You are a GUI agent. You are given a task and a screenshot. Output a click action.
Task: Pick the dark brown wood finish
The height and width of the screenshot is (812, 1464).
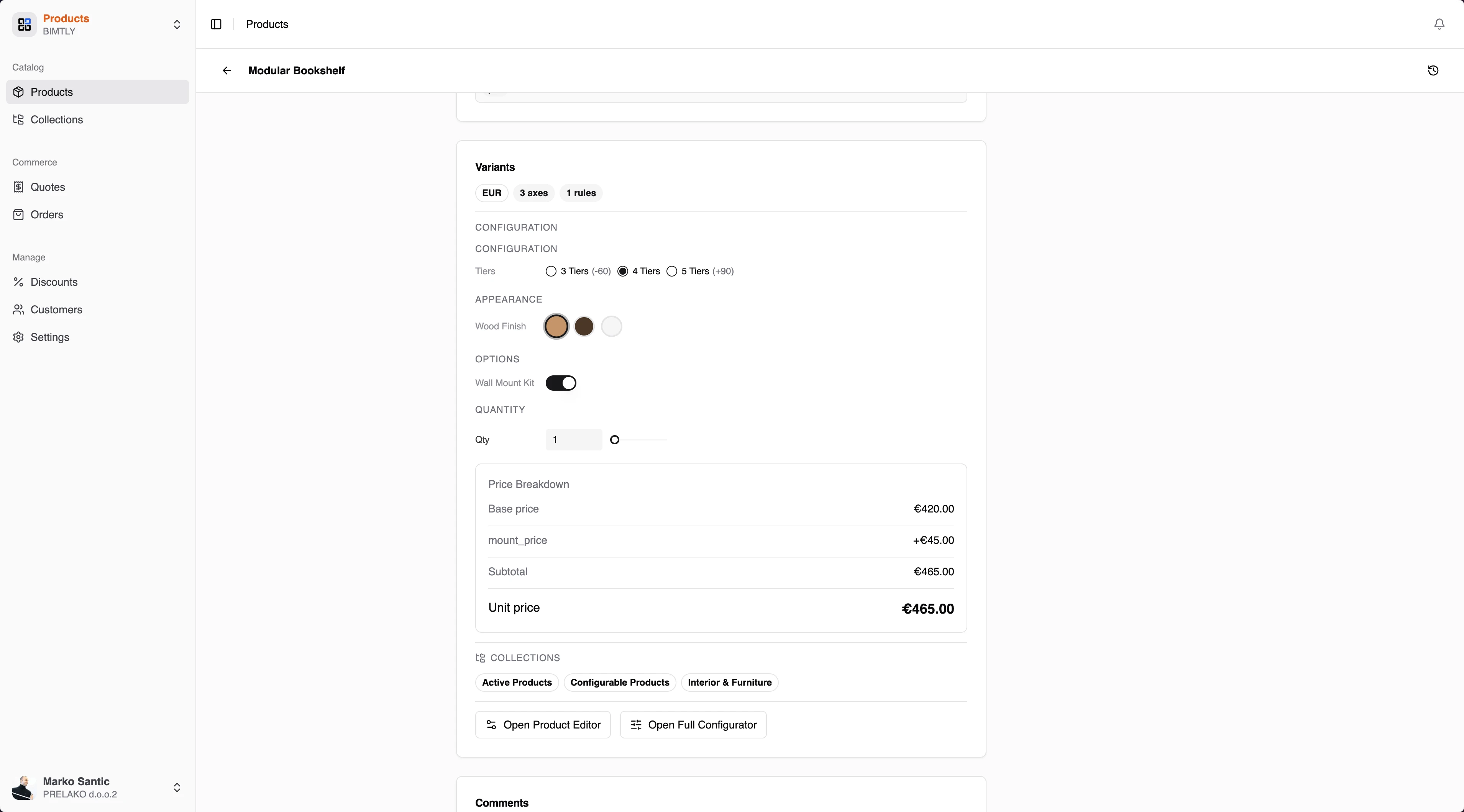pos(584,326)
